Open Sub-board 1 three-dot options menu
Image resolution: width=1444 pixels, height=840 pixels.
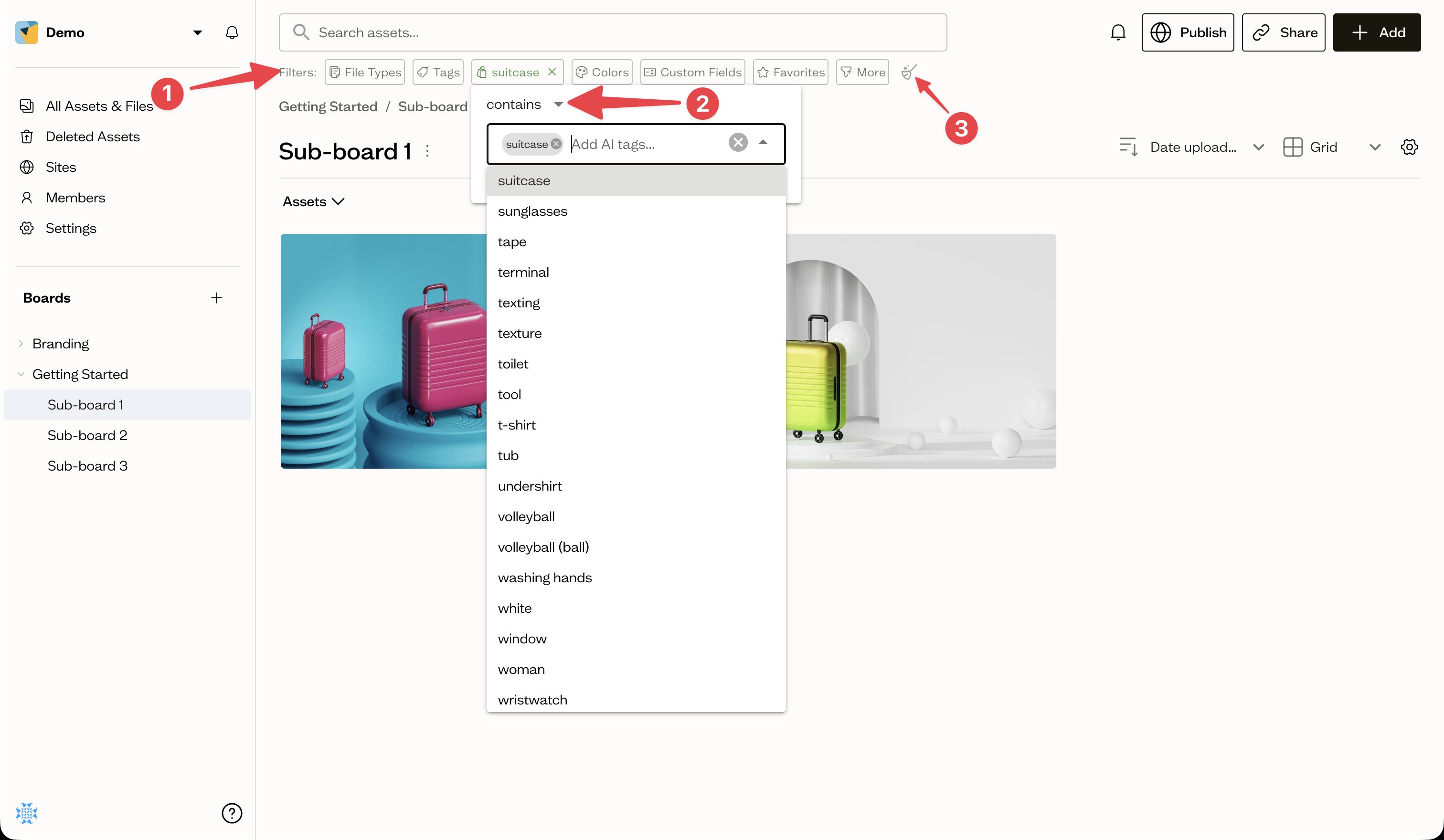coord(427,151)
